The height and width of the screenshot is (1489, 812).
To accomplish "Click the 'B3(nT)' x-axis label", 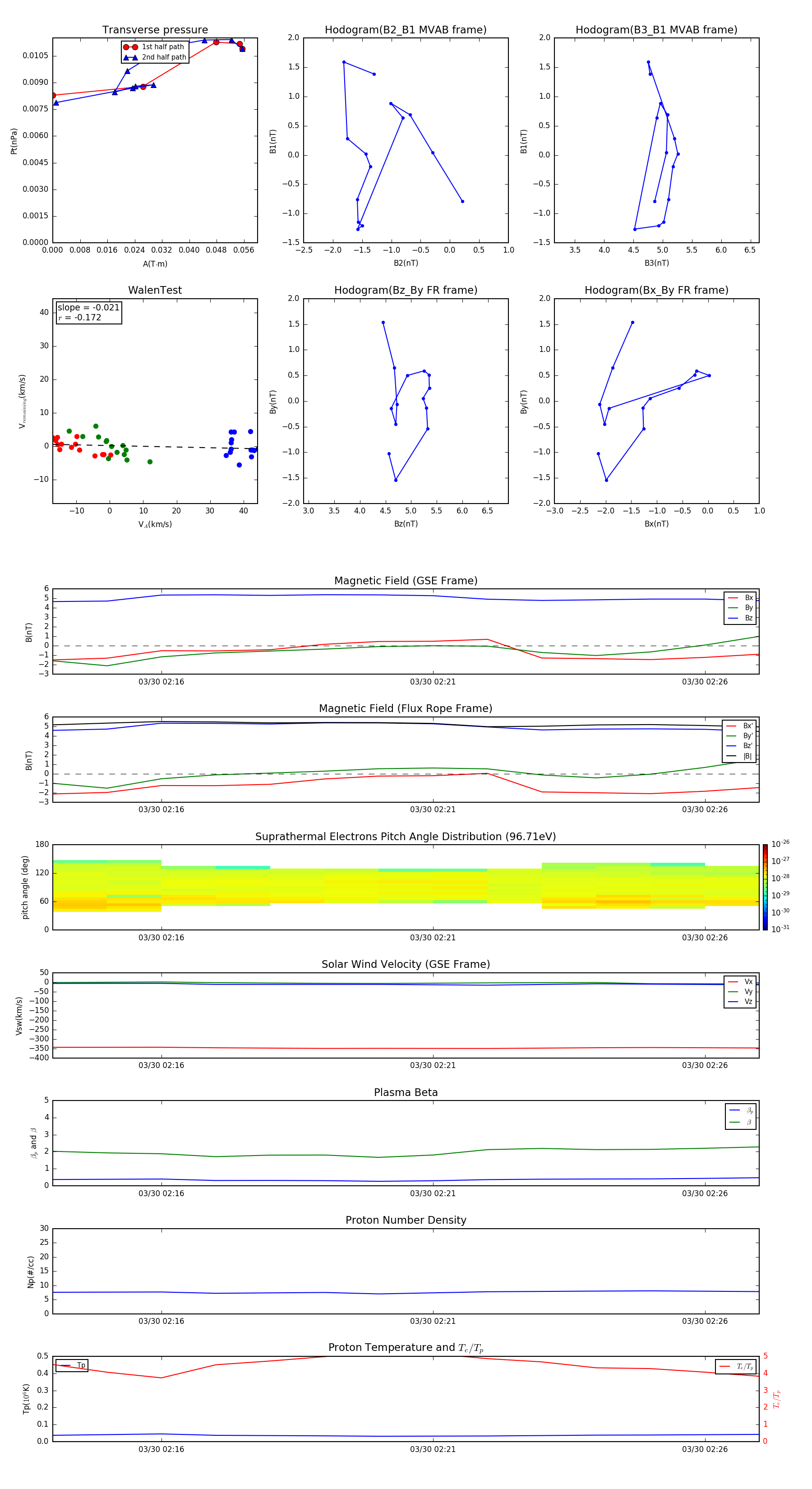I will (656, 263).
